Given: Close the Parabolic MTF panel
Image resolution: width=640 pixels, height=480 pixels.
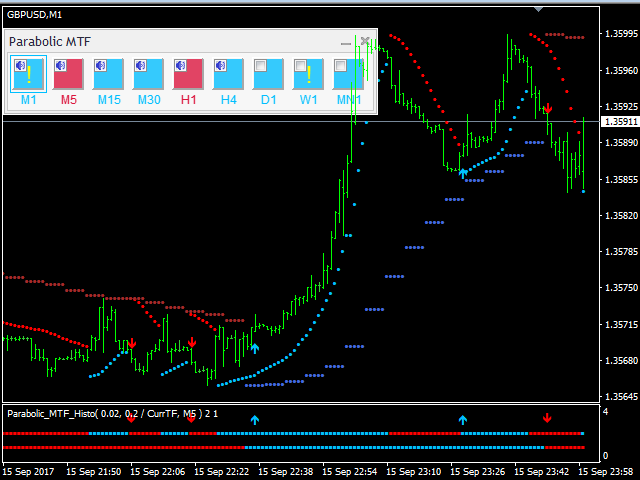Looking at the screenshot, I should coord(365,41).
